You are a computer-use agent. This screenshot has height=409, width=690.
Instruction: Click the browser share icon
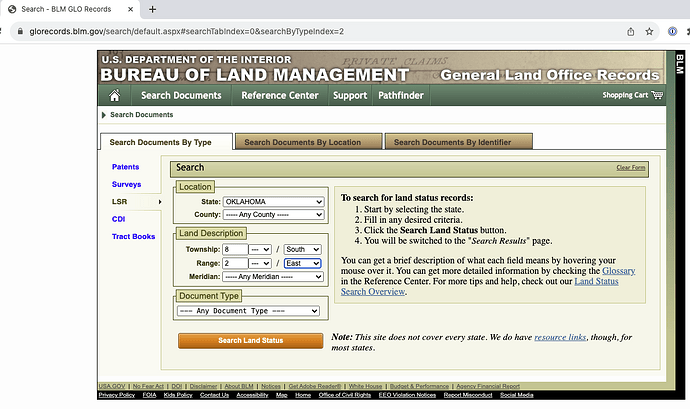[631, 32]
